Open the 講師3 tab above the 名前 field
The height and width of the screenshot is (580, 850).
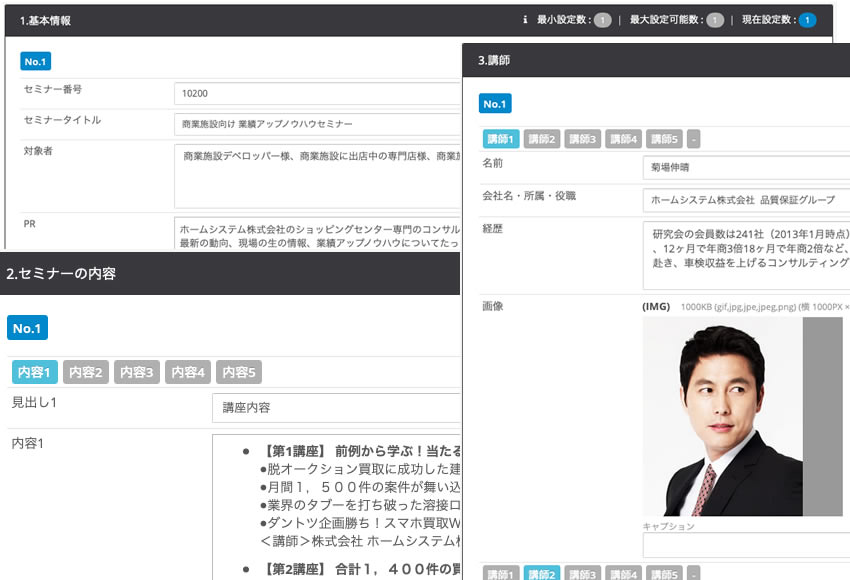(583, 139)
